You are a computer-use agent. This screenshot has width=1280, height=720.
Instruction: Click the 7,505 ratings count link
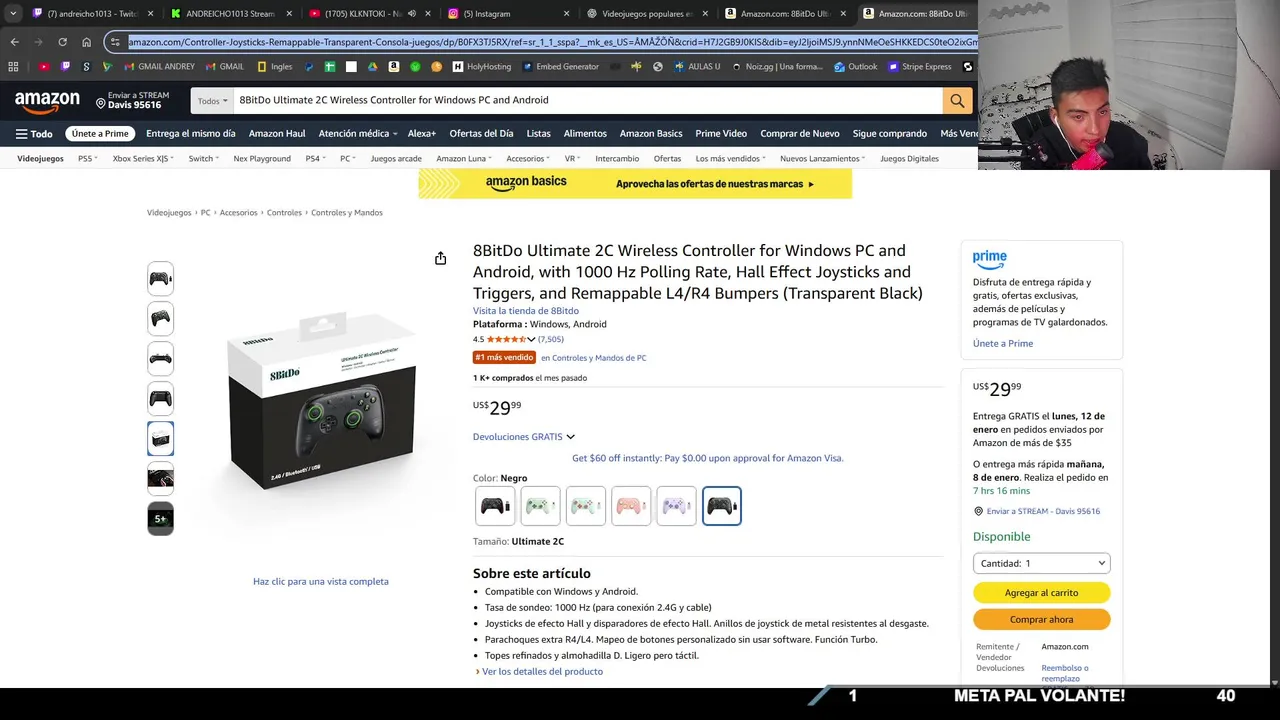point(551,339)
